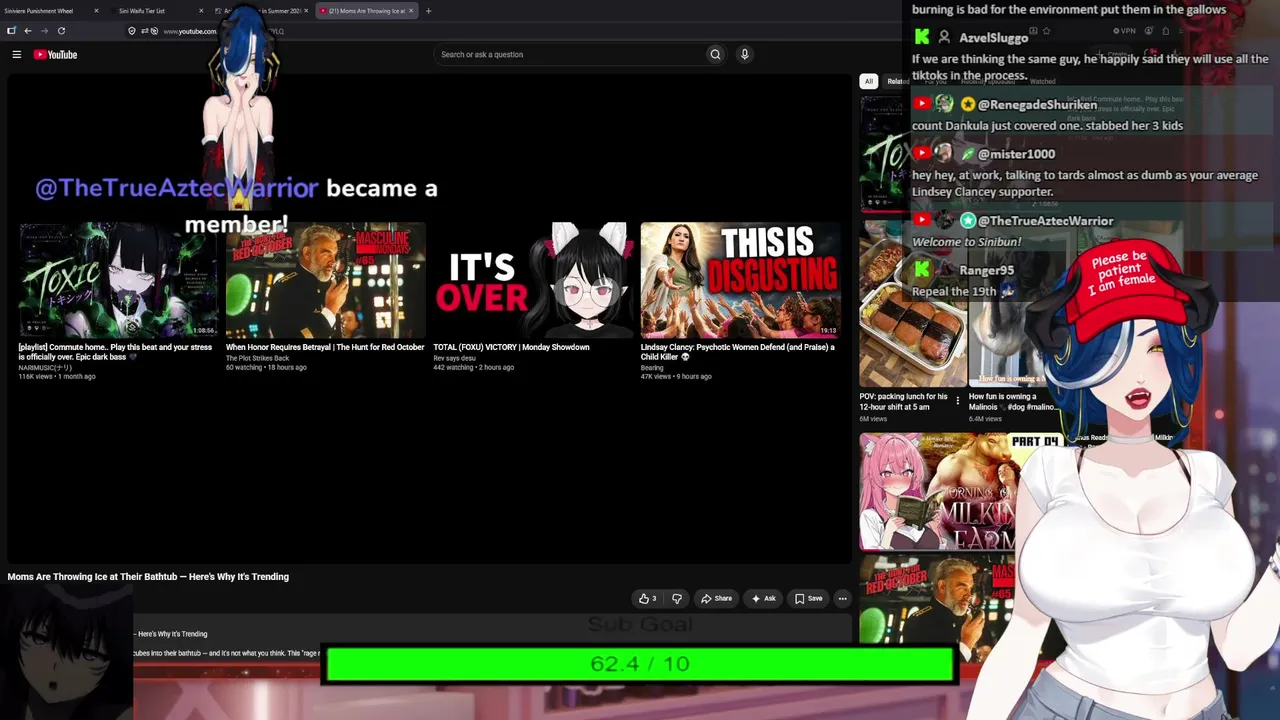Open the packing lunch sidebar thumbnail
This screenshot has width=1280, height=720.
point(913,303)
